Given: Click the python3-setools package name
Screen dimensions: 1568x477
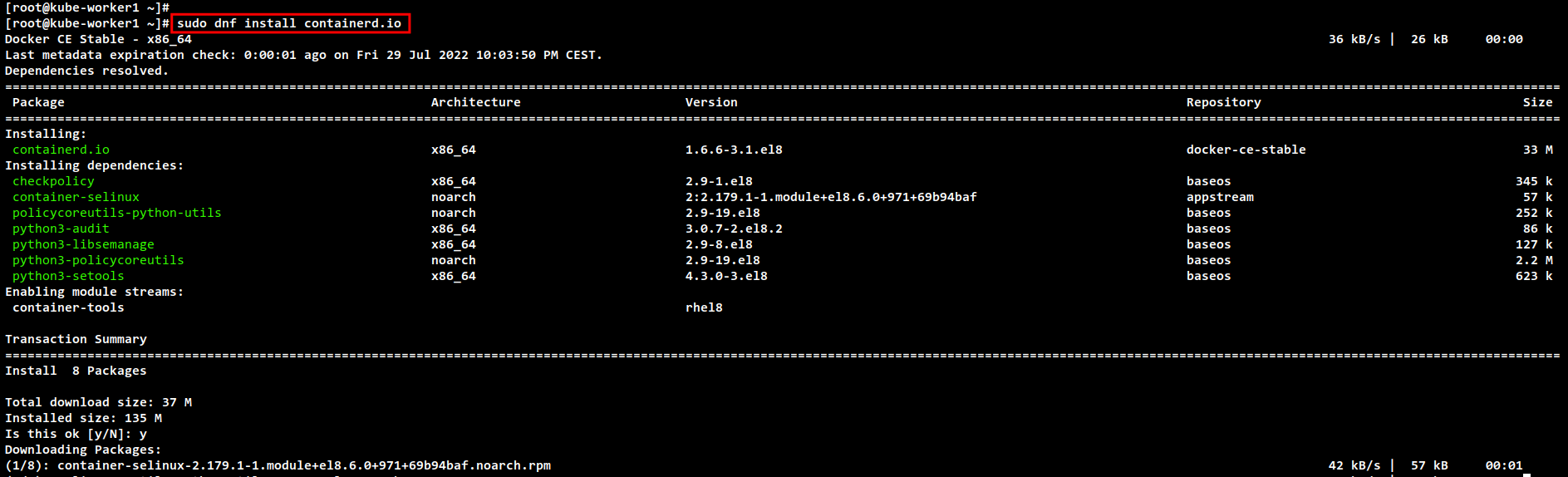Looking at the screenshot, I should (68, 276).
